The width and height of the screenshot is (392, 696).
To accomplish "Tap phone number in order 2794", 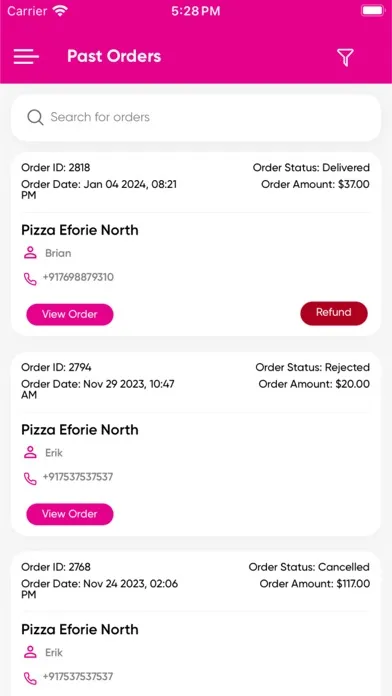I will click(x=78, y=477).
